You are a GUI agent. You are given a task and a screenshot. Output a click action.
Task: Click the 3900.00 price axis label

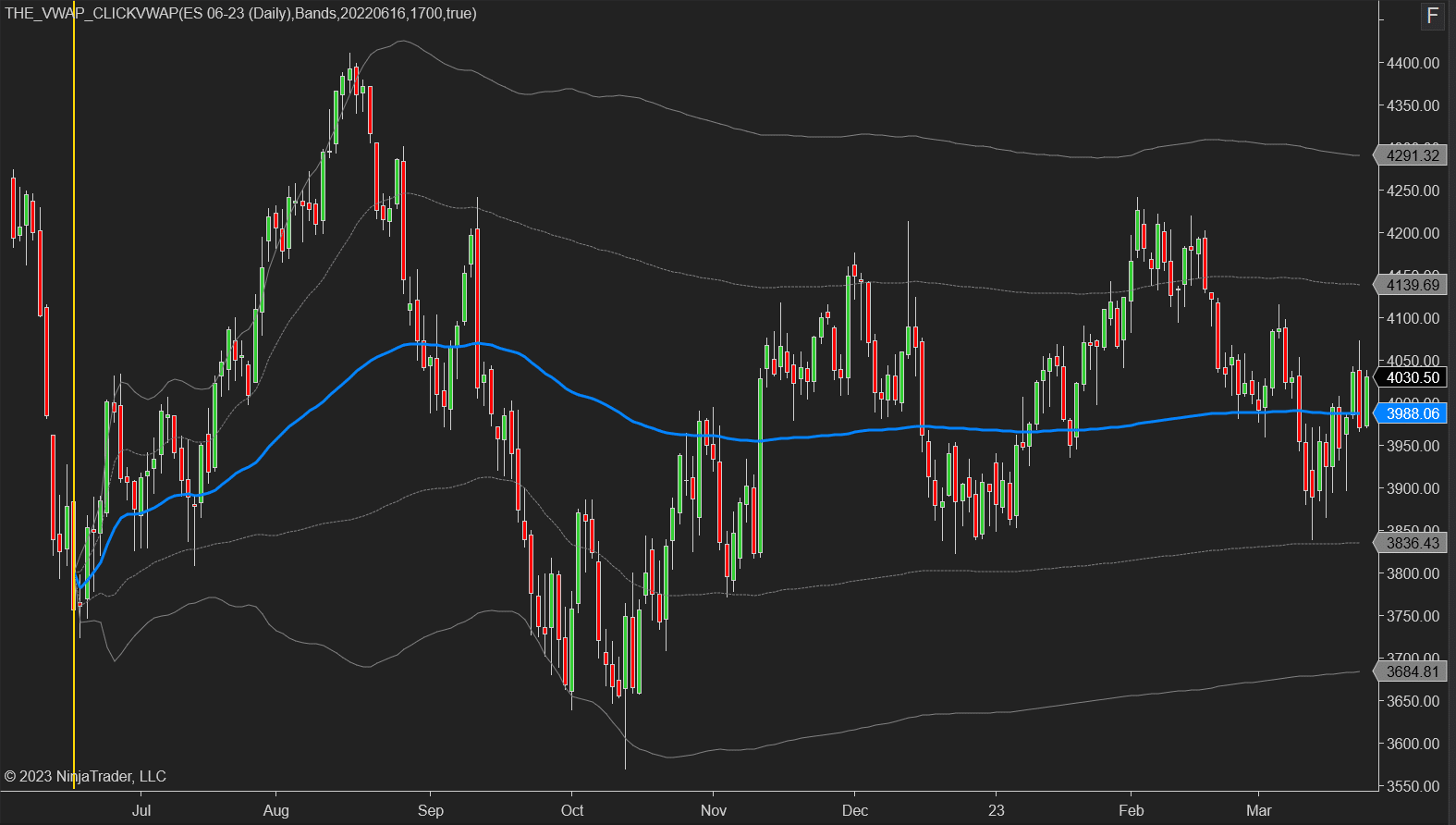1413,488
